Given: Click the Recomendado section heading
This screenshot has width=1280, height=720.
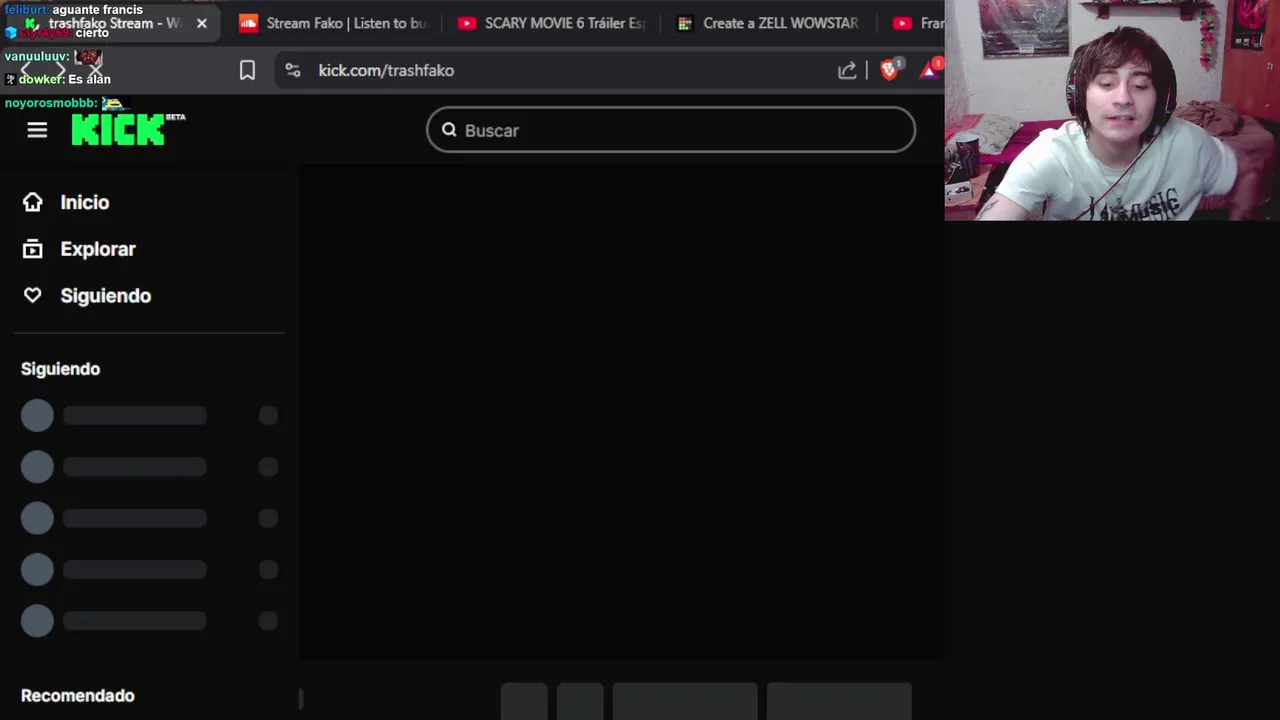Looking at the screenshot, I should tap(78, 695).
